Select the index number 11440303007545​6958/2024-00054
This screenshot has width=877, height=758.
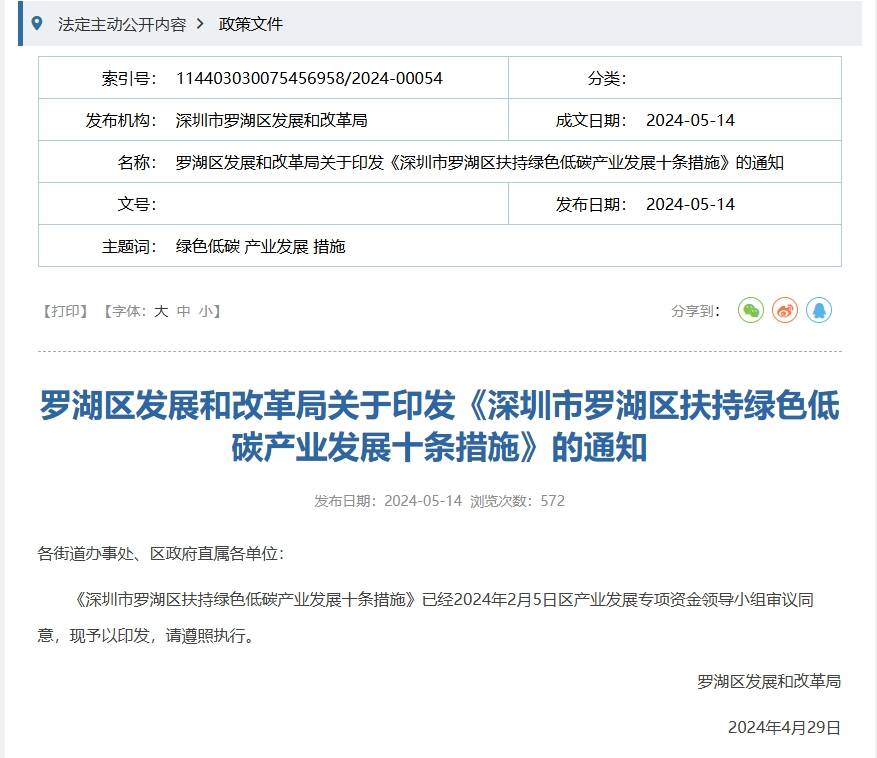[309, 78]
